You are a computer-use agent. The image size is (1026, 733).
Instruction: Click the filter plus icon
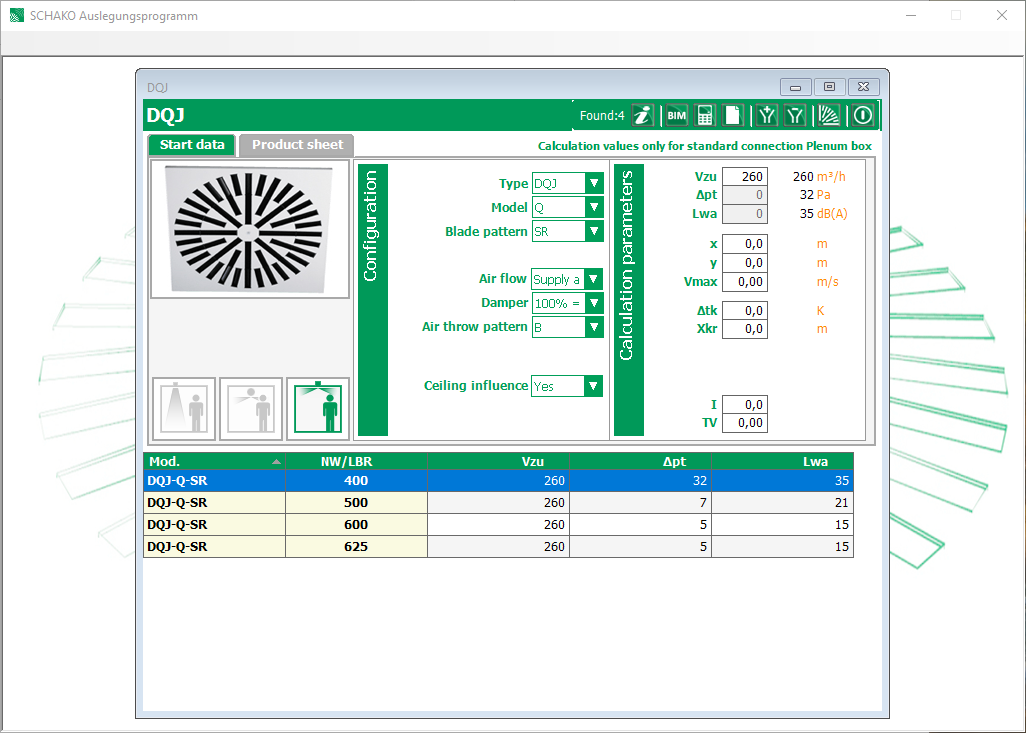[767, 115]
